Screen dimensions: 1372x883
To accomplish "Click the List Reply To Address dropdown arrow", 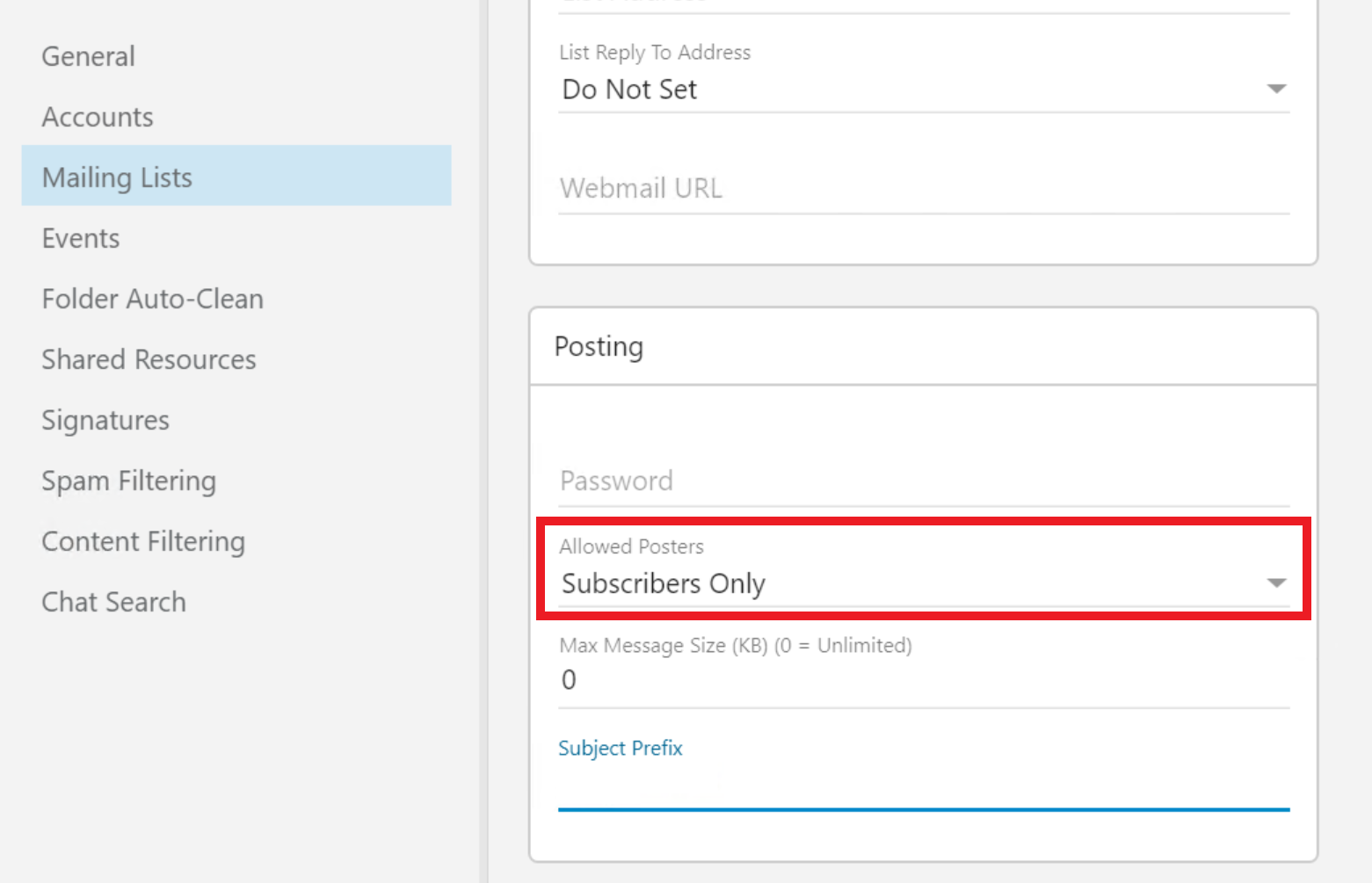I will [1276, 89].
